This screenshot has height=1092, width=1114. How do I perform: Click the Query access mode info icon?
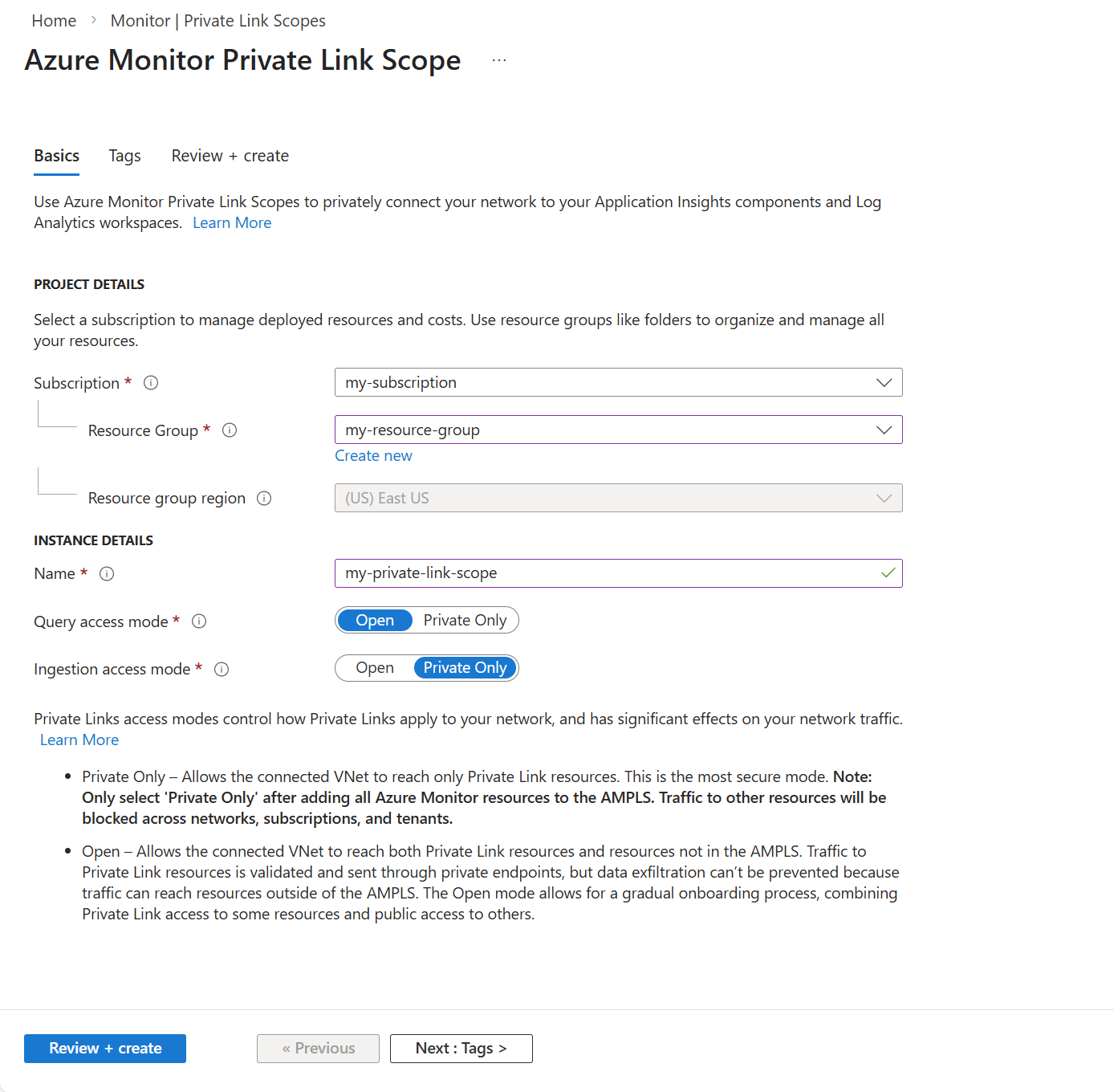coord(199,621)
